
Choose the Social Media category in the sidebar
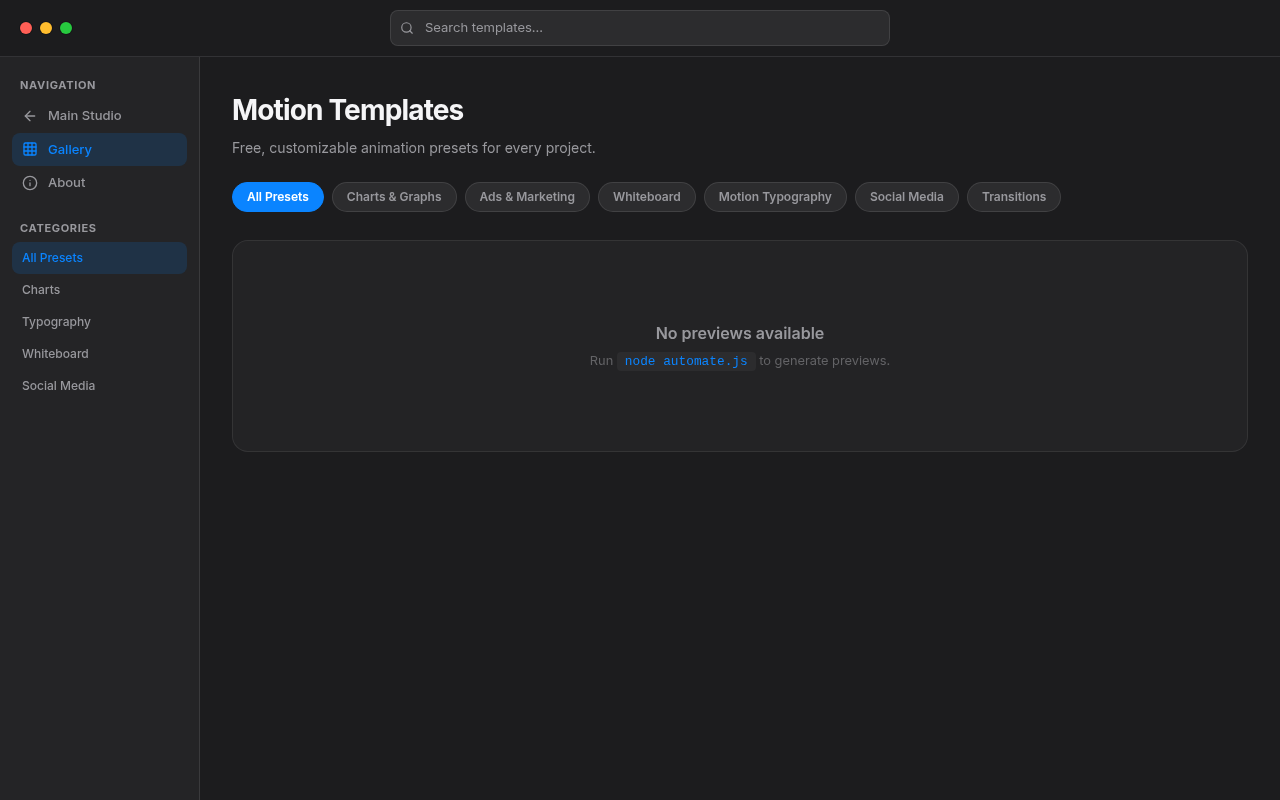[99, 386]
